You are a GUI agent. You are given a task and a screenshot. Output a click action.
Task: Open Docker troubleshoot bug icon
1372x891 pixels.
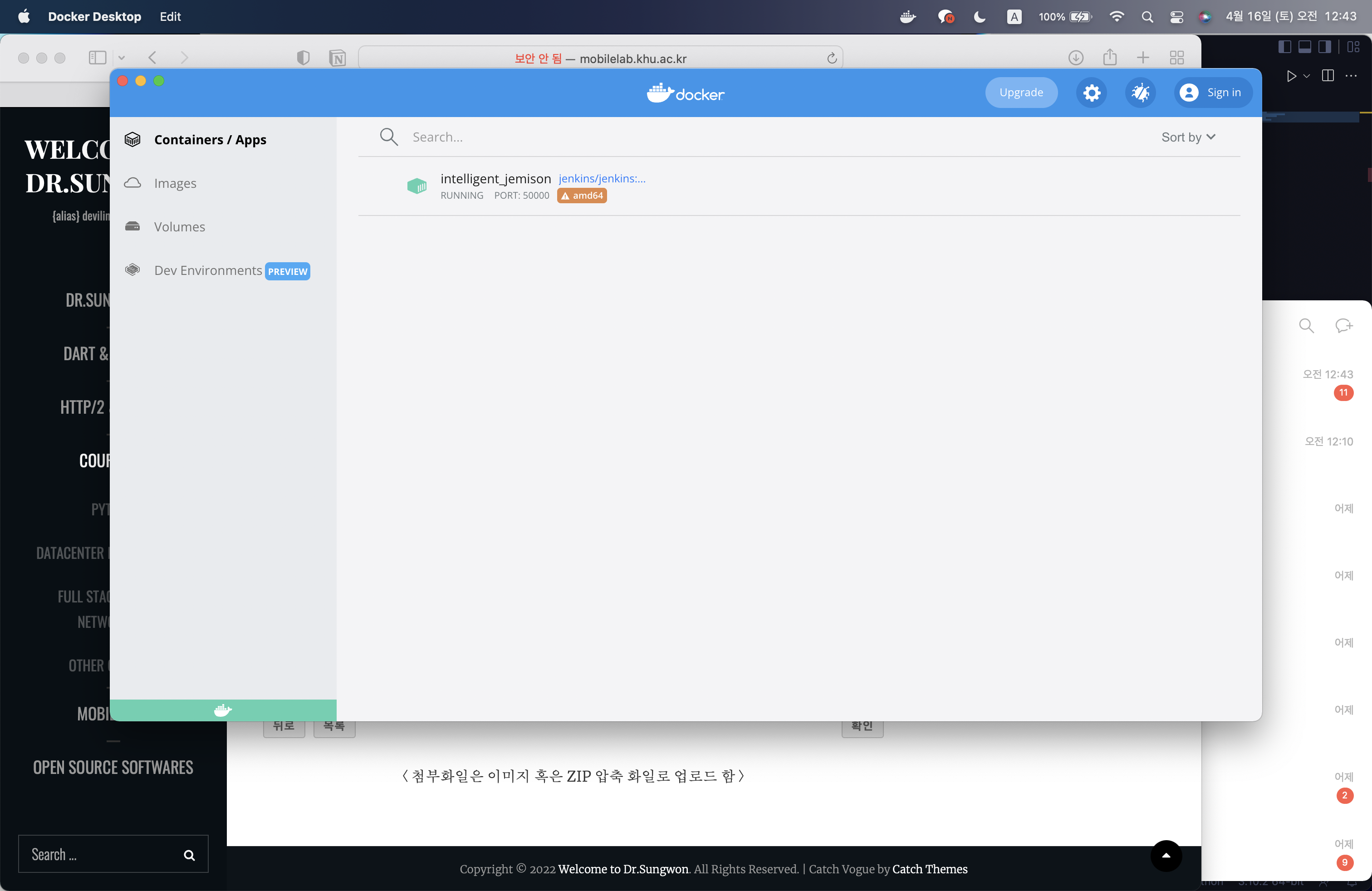pyautogui.click(x=1140, y=93)
